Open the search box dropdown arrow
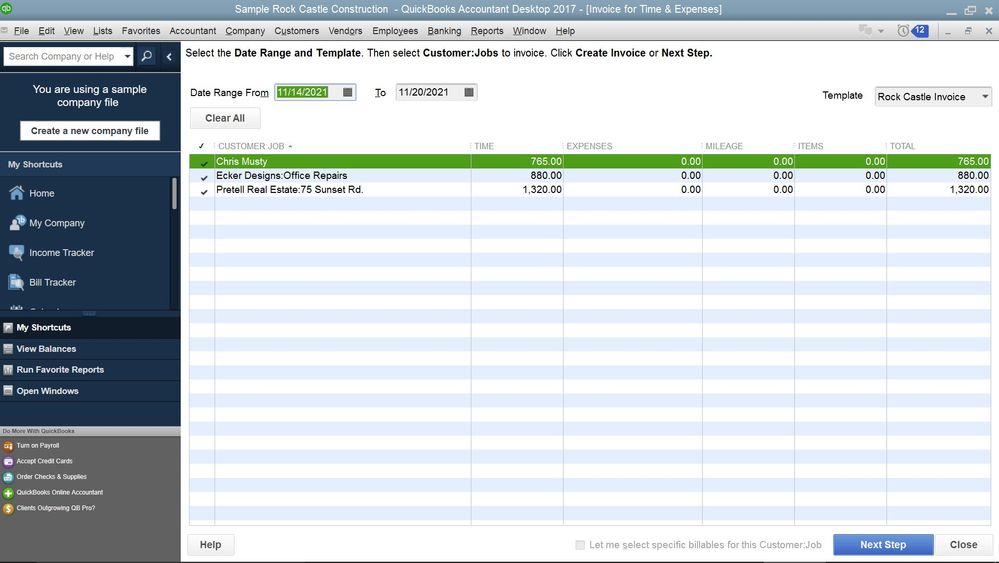The height and width of the screenshot is (563, 999). tap(127, 57)
